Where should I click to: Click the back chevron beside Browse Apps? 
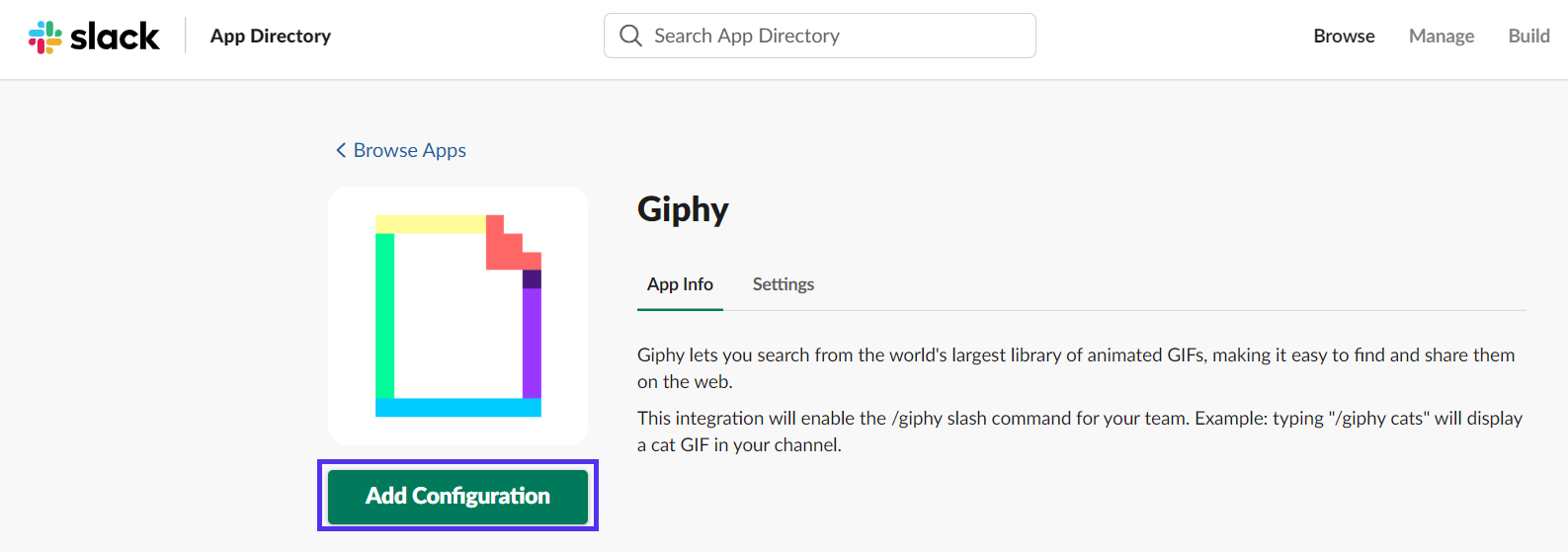point(341,150)
